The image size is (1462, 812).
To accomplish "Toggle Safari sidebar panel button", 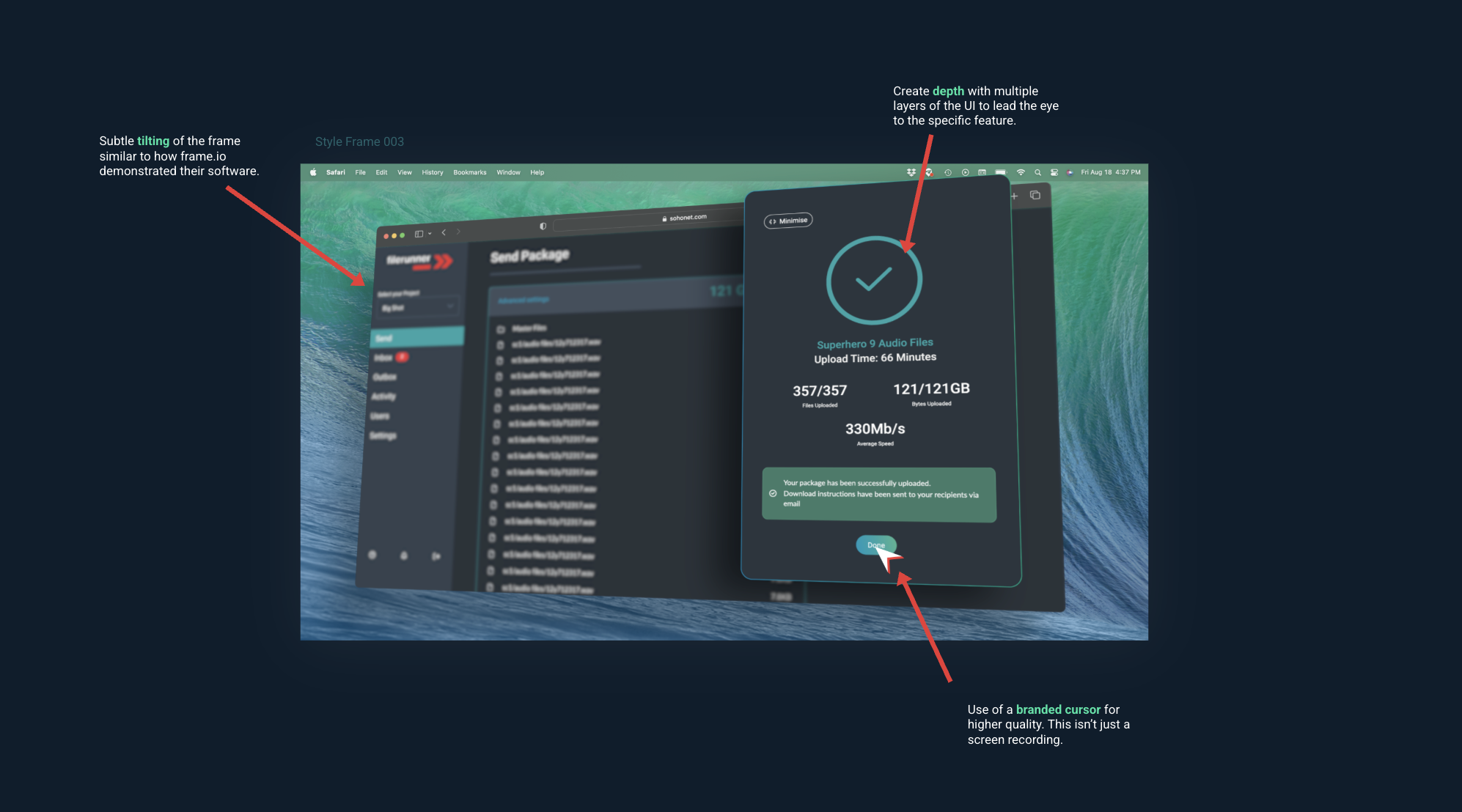I will (x=419, y=234).
